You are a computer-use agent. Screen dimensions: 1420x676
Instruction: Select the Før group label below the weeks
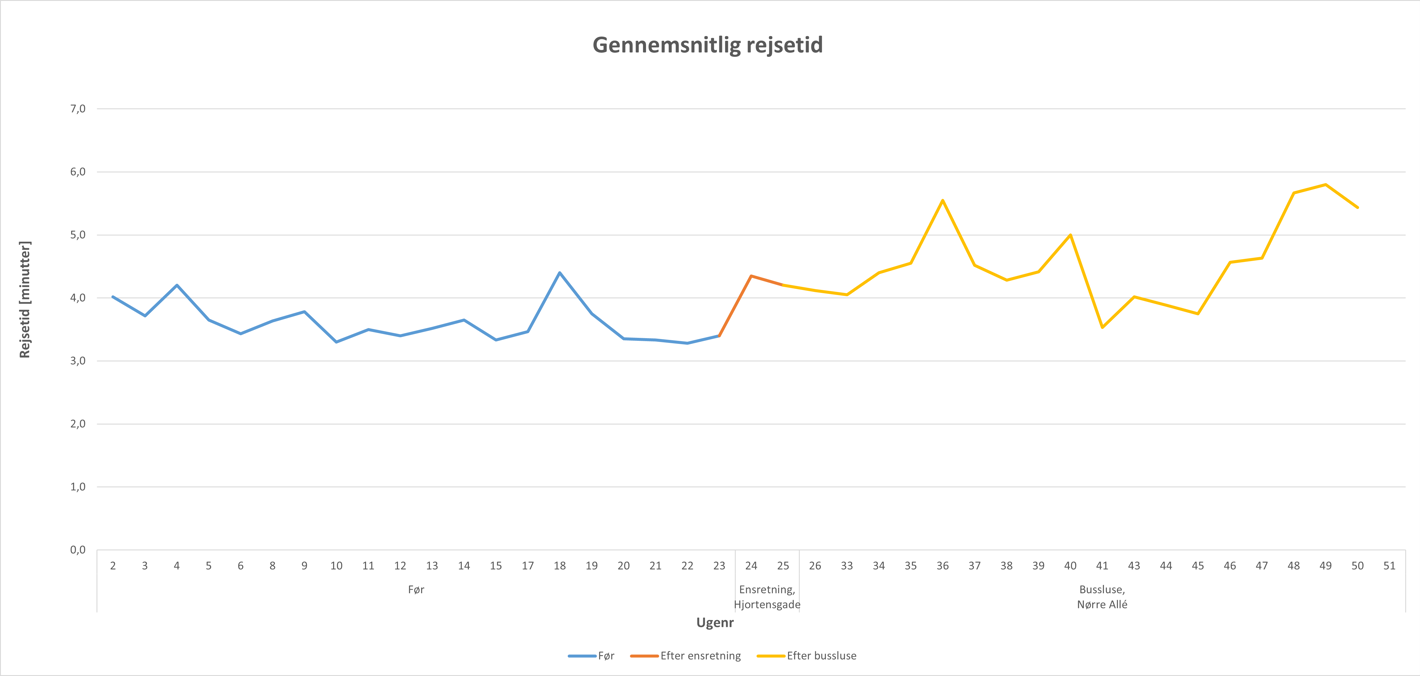point(416,590)
